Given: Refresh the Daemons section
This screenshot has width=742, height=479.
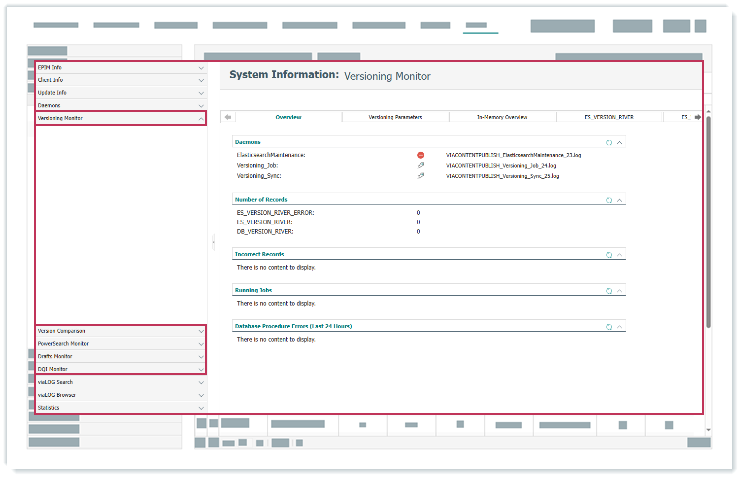Looking at the screenshot, I should [x=609, y=143].
